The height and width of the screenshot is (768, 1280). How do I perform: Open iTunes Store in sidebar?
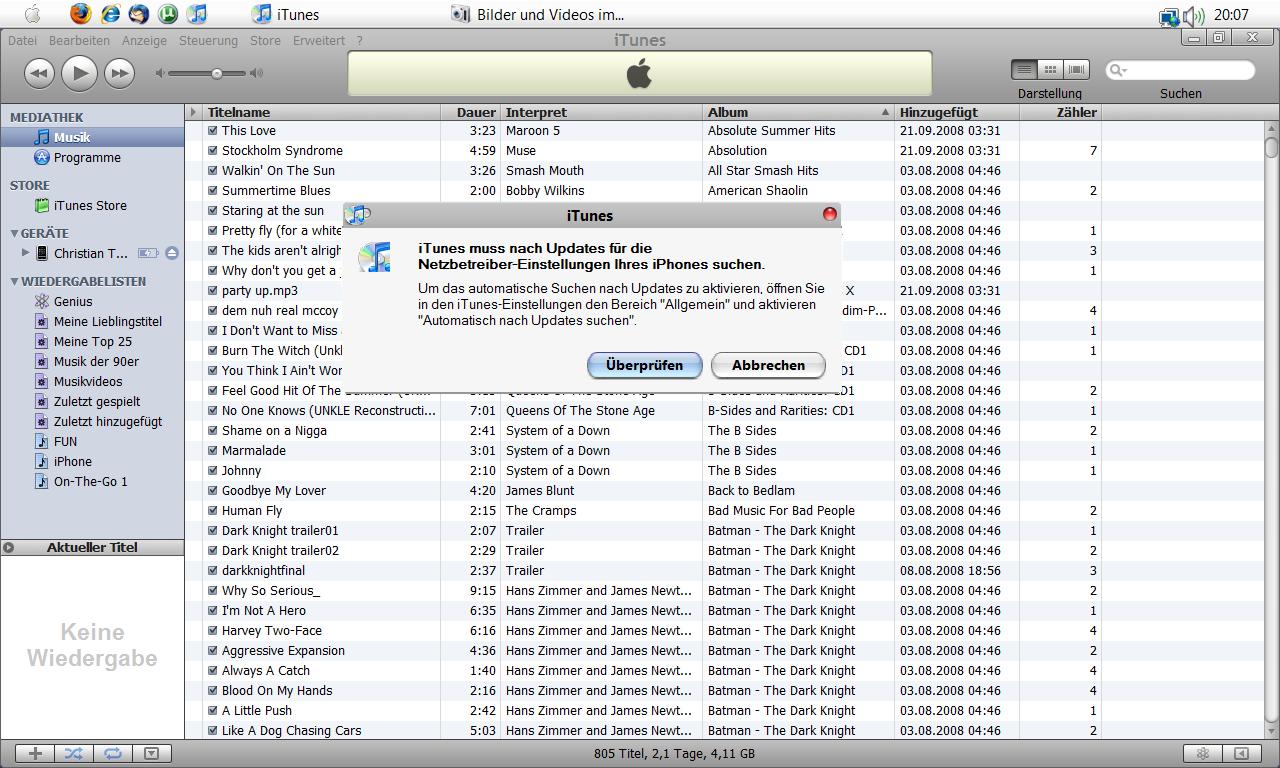pos(92,205)
